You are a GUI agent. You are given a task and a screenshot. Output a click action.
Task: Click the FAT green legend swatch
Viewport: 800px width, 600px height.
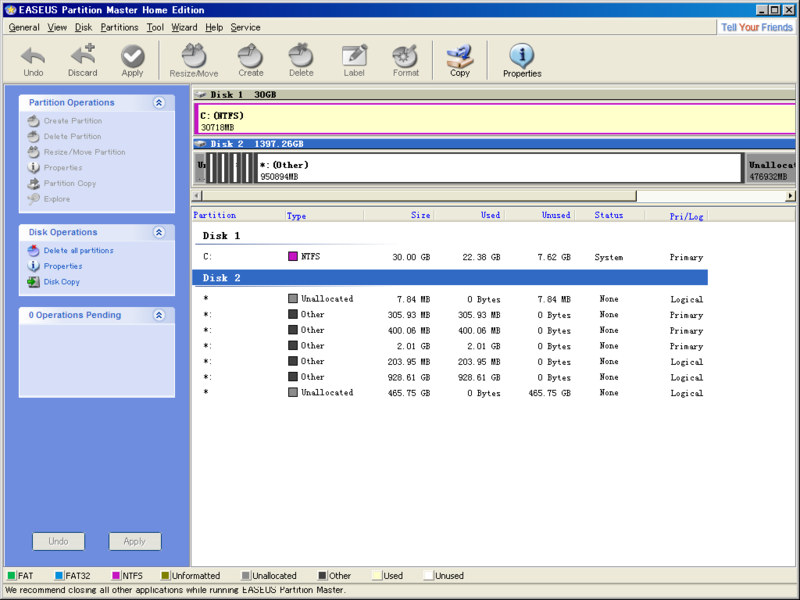coord(11,576)
